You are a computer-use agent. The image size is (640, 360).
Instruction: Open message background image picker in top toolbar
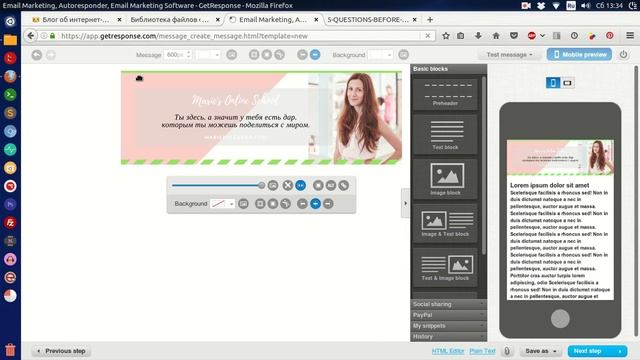(x=231, y=55)
